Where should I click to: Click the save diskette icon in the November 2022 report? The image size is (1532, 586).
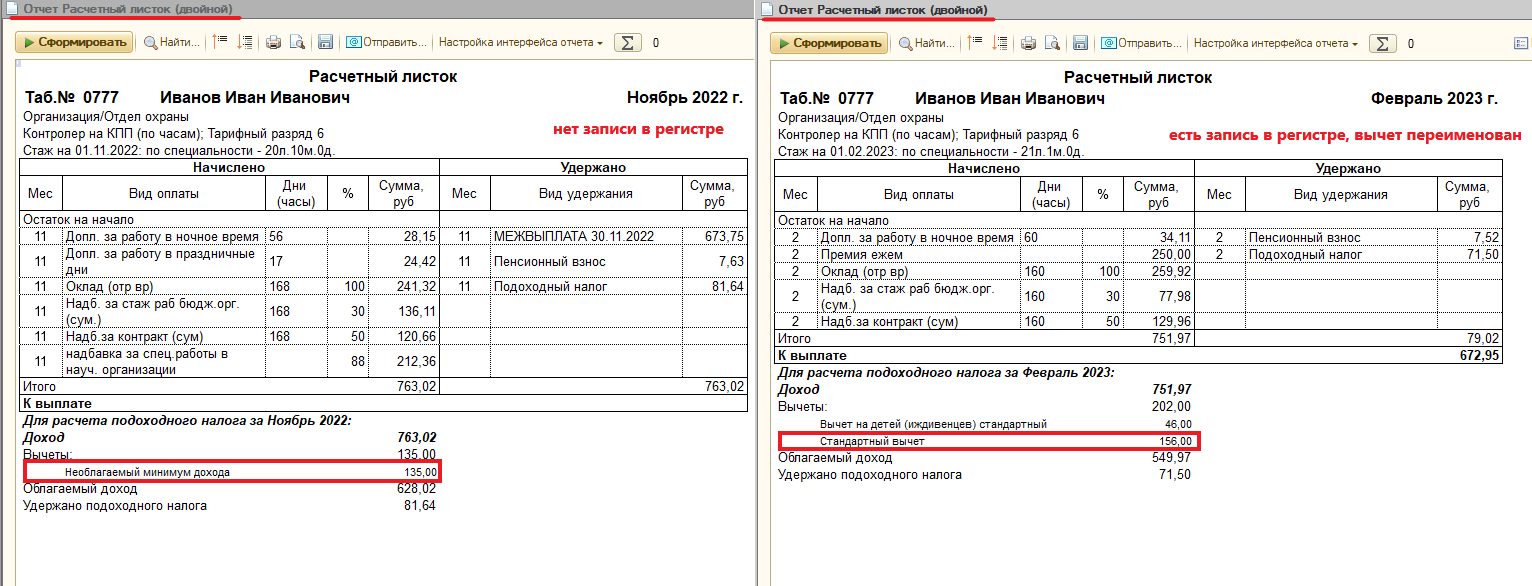pyautogui.click(x=325, y=43)
